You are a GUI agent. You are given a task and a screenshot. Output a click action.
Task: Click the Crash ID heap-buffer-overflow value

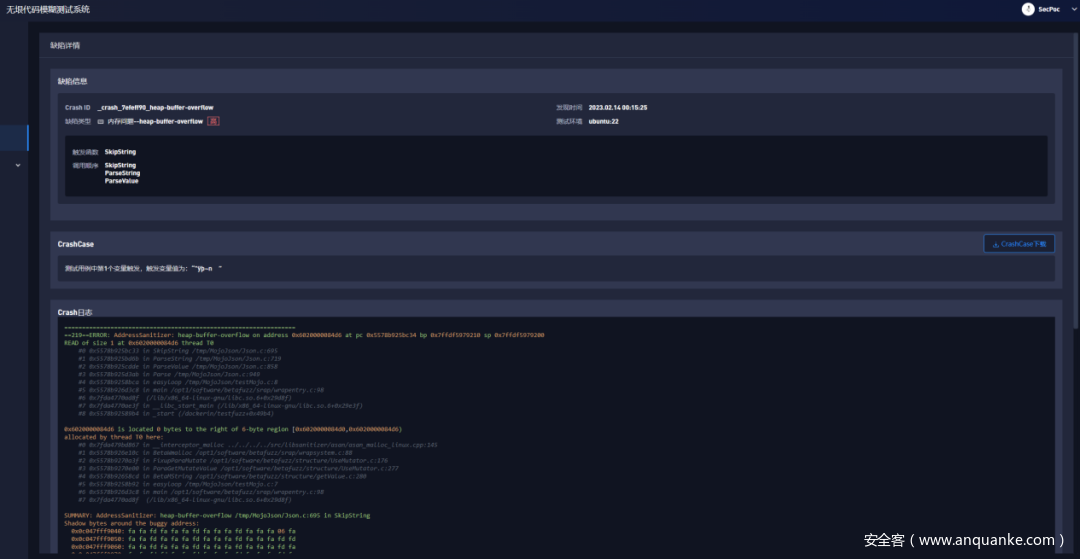155,107
